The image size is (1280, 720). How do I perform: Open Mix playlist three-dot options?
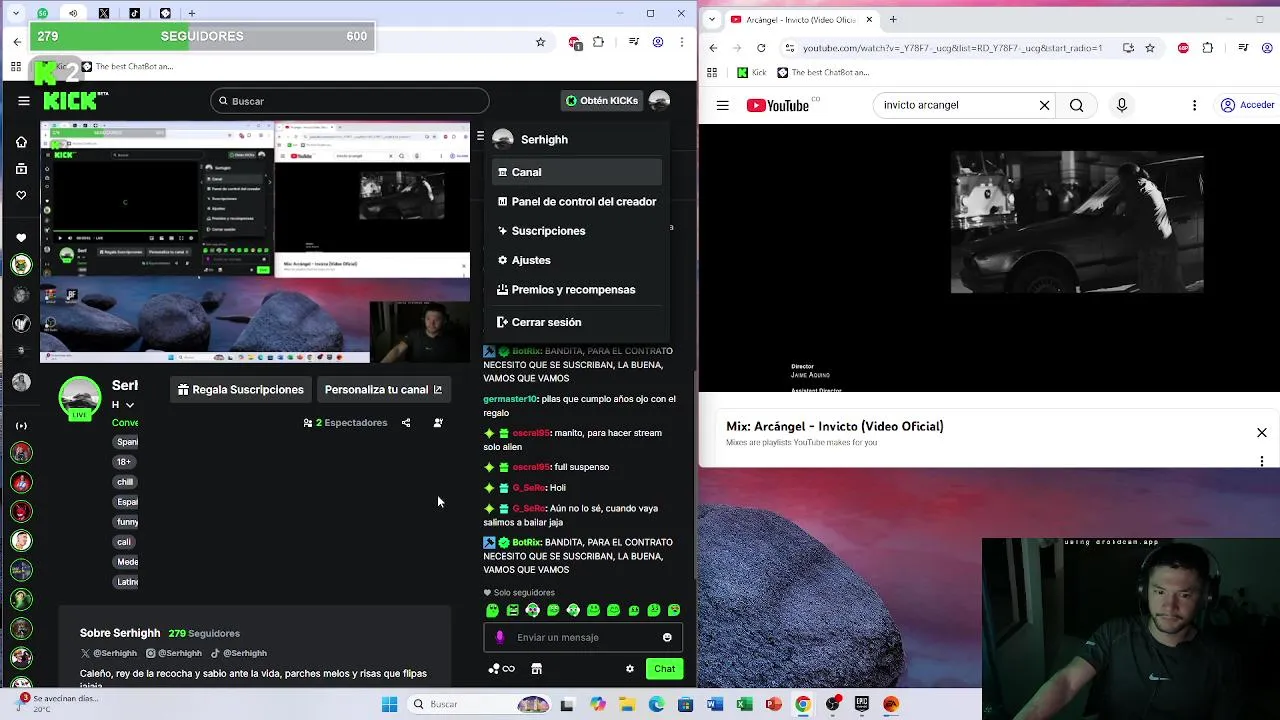point(1262,461)
